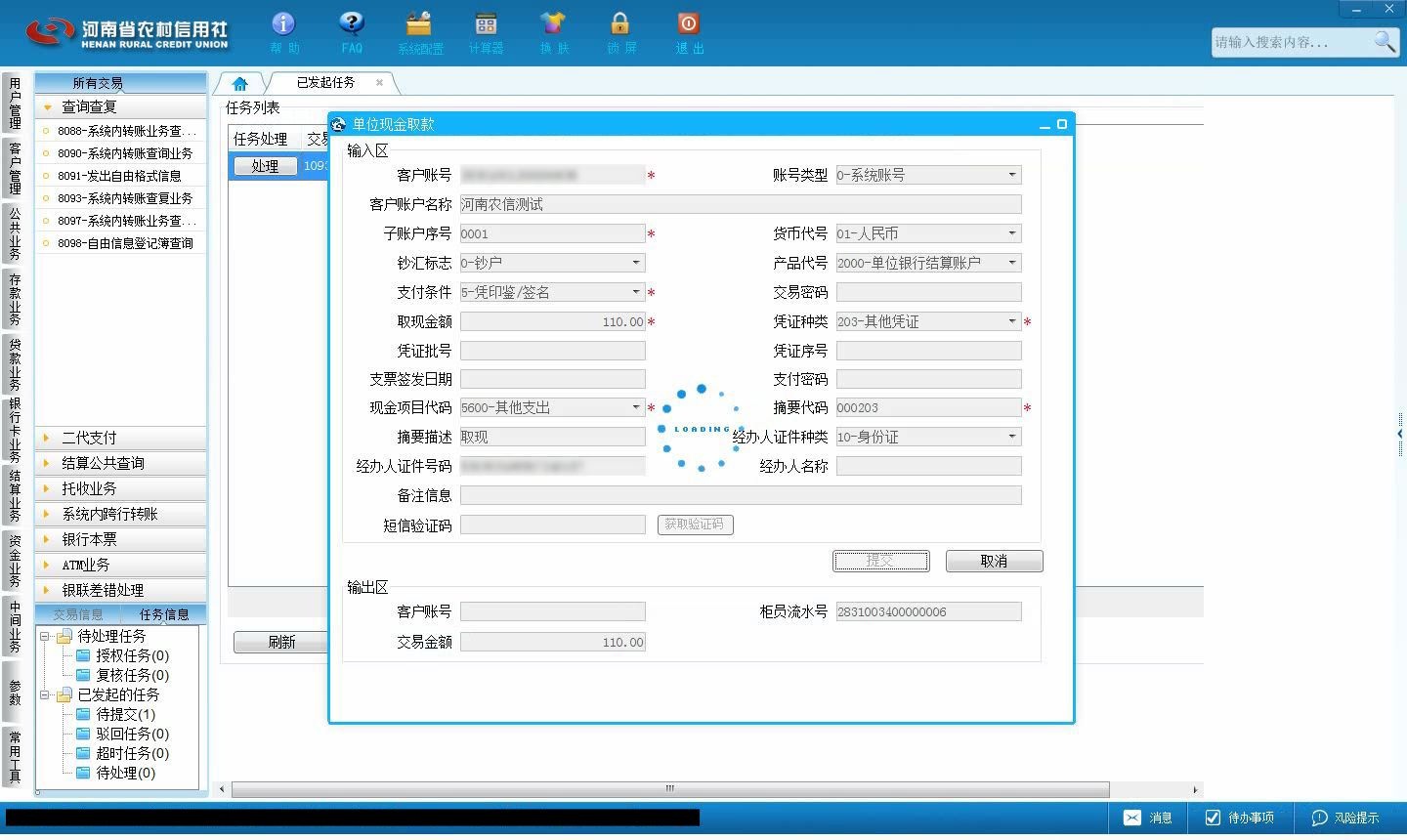Launch the 计算器 calculator icon
1407x840 pixels.
pos(486,32)
